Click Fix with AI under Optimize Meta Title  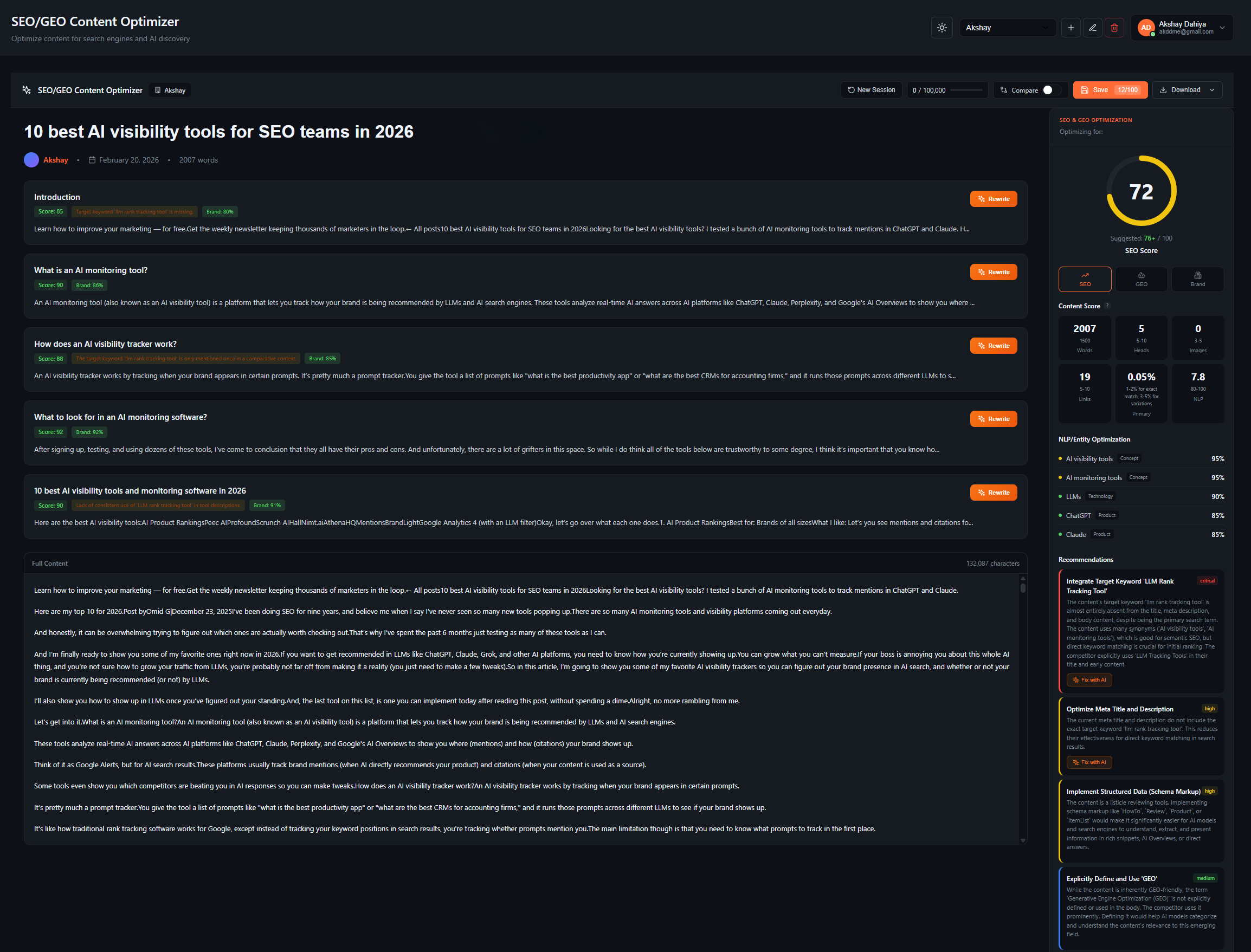point(1089,762)
